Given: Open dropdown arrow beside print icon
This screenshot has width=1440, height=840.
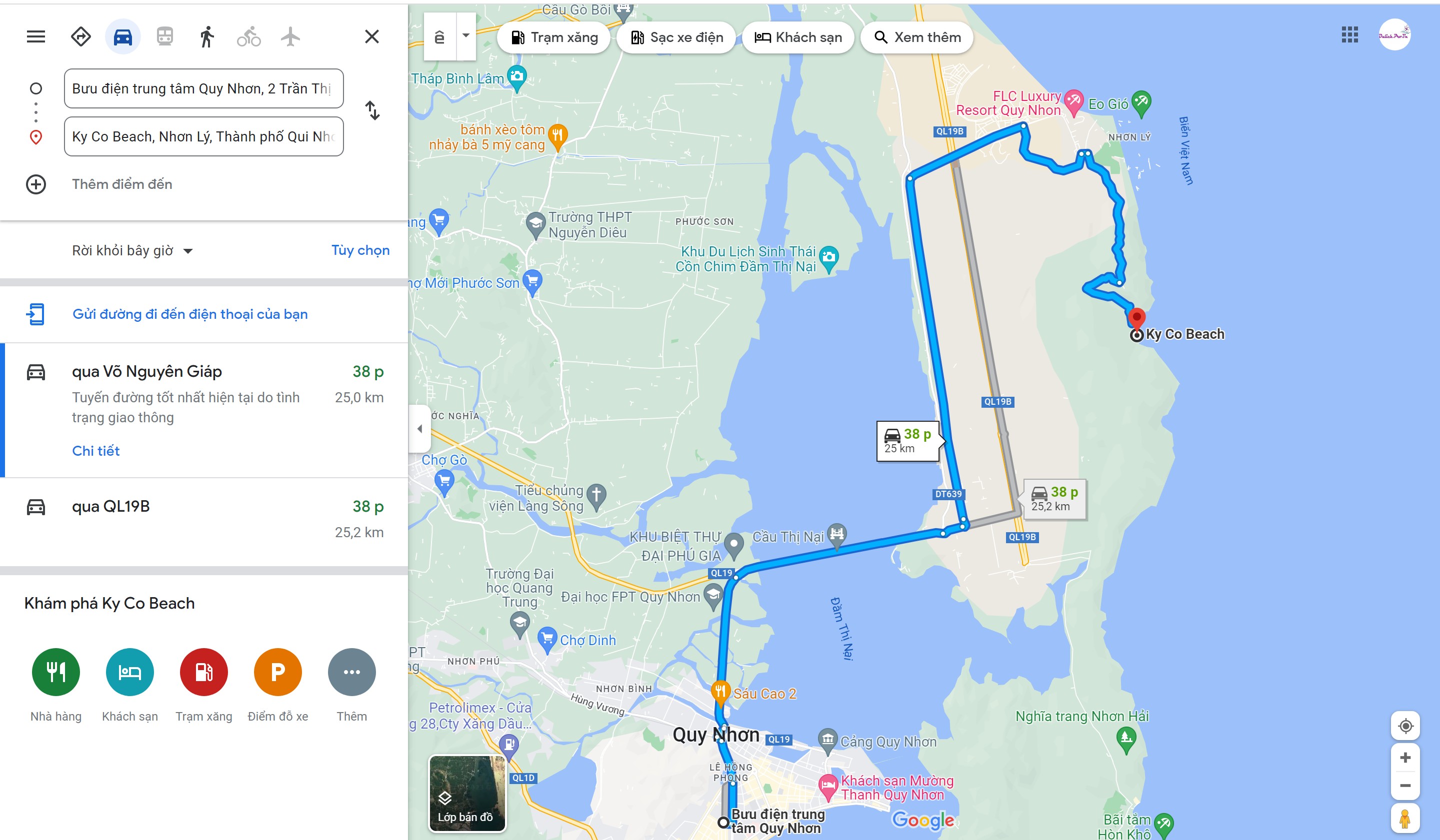Looking at the screenshot, I should tap(465, 36).
